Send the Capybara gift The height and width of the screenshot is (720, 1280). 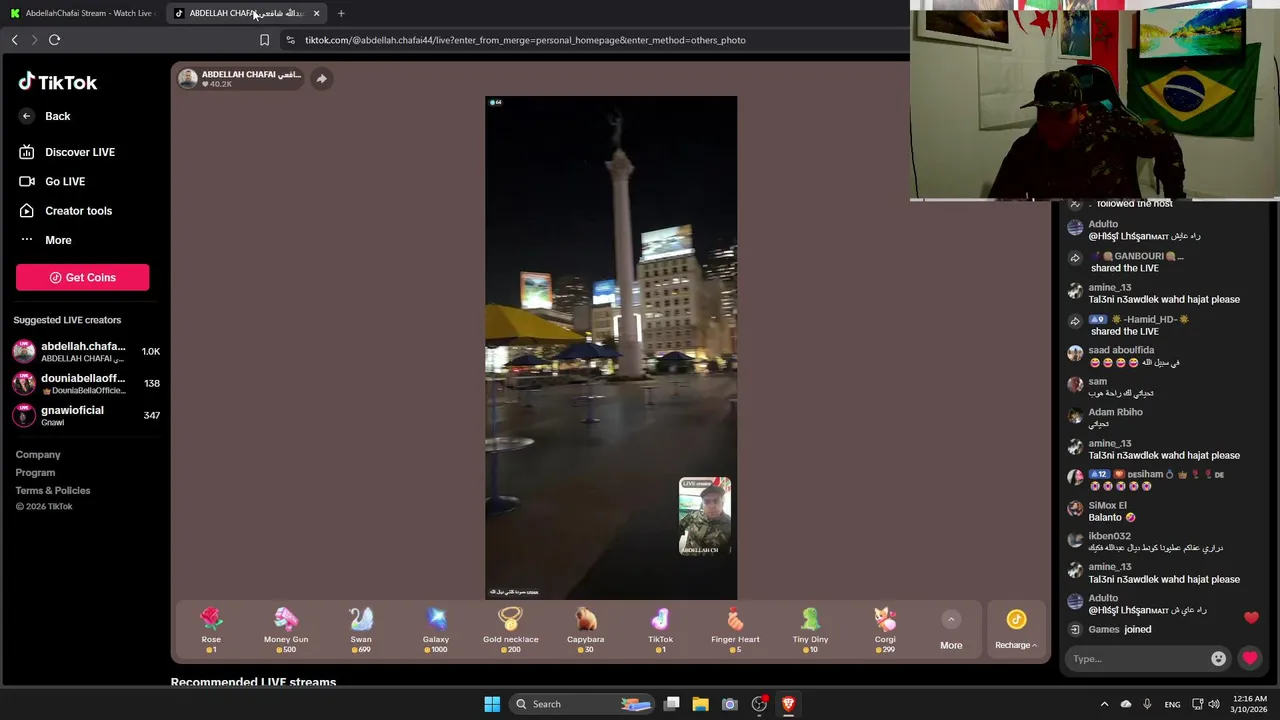pos(586,630)
